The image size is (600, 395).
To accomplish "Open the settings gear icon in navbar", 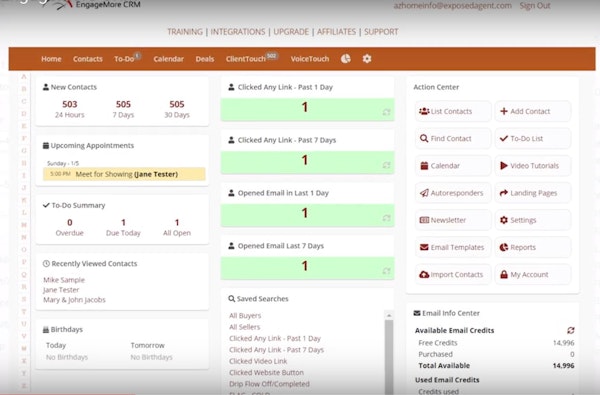I will click(367, 59).
